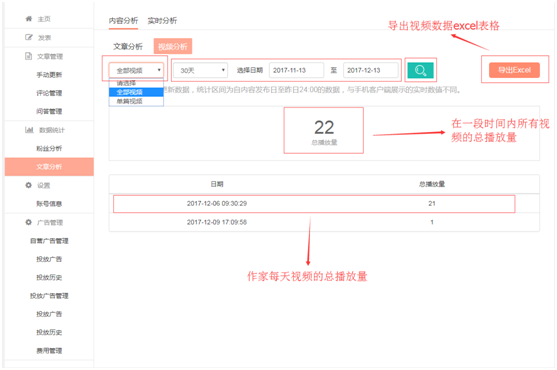Open 投放广告 listed under 投放广告管理
Image resolution: width=557 pixels, height=370 pixels.
[49, 314]
